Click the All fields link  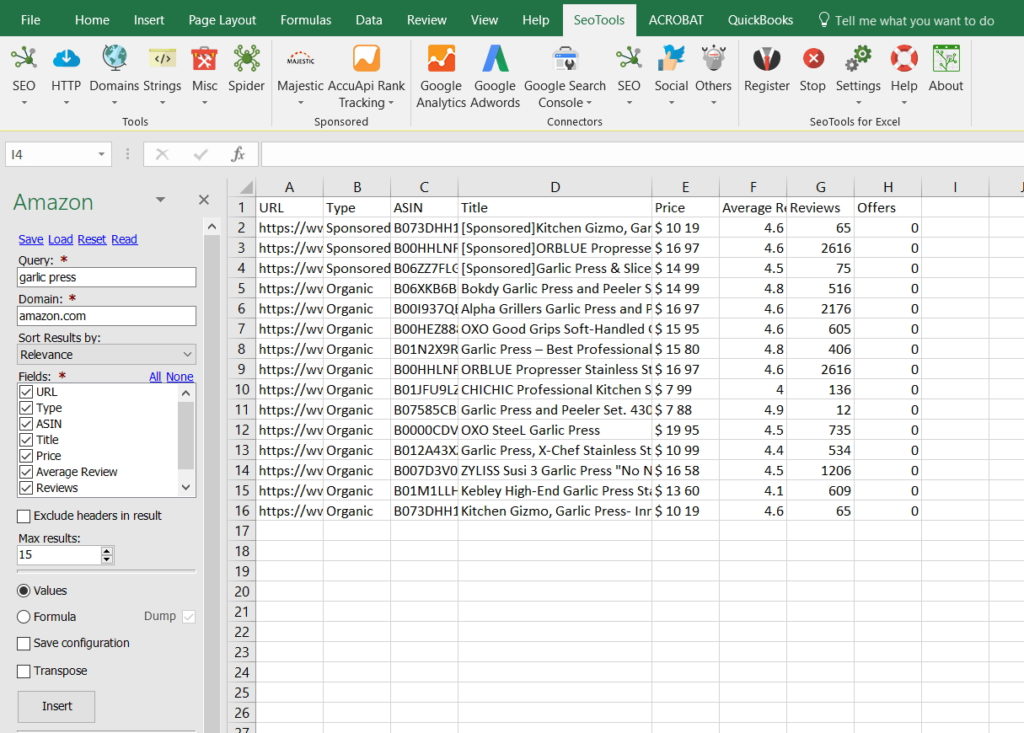coord(155,377)
